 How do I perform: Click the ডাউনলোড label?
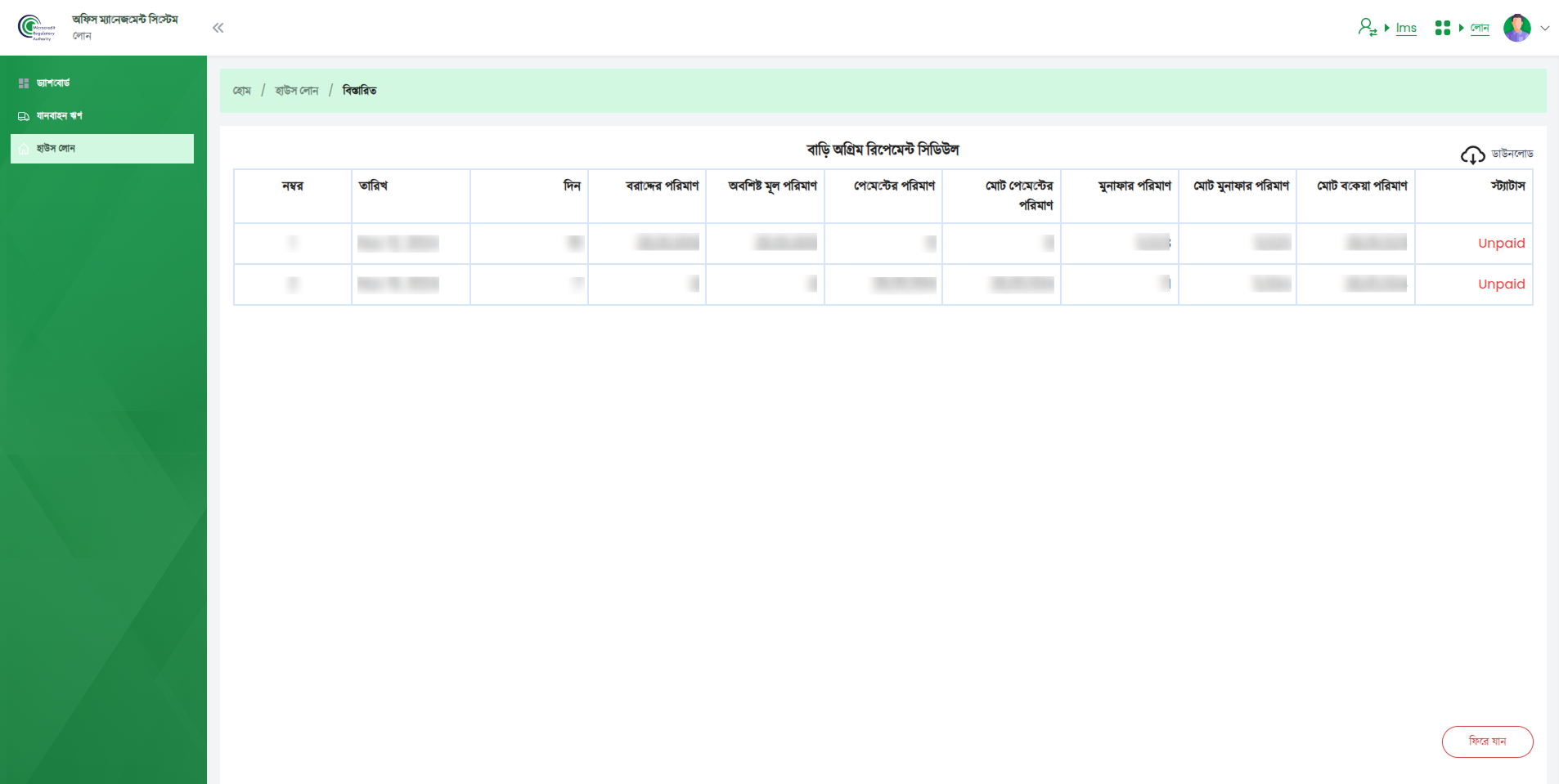click(x=1512, y=154)
